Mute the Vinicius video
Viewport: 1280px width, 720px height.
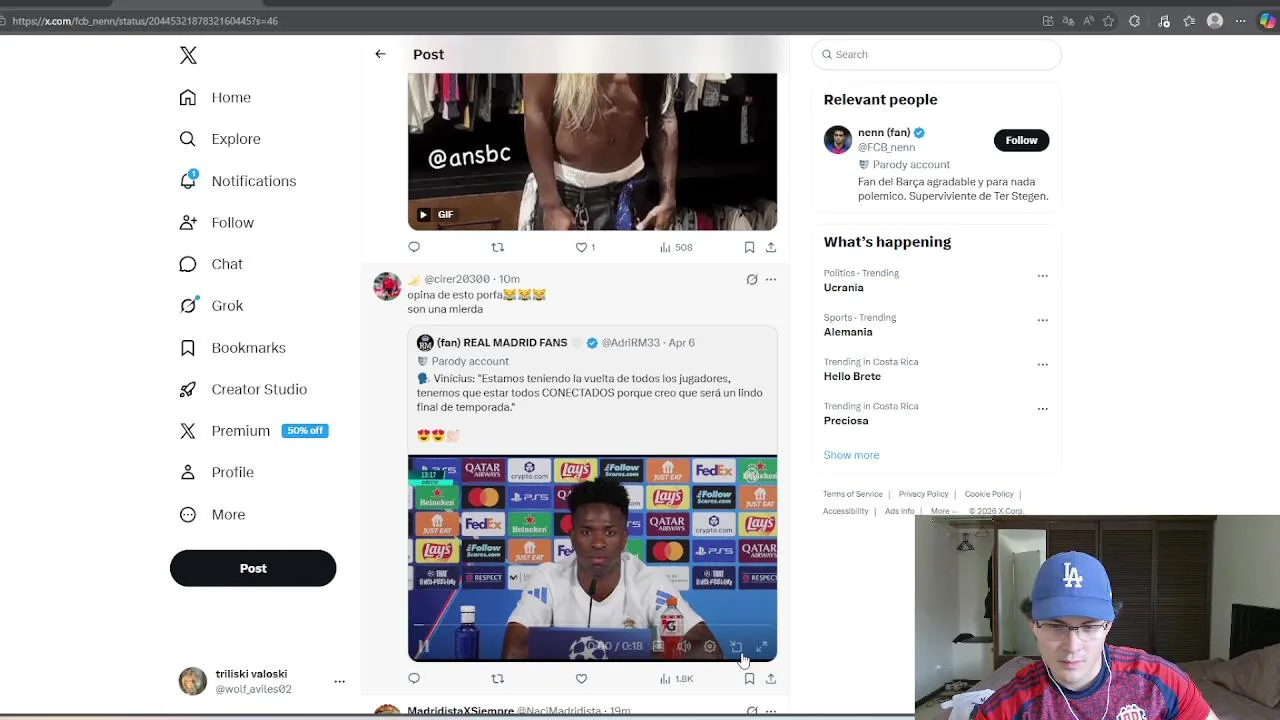684,647
